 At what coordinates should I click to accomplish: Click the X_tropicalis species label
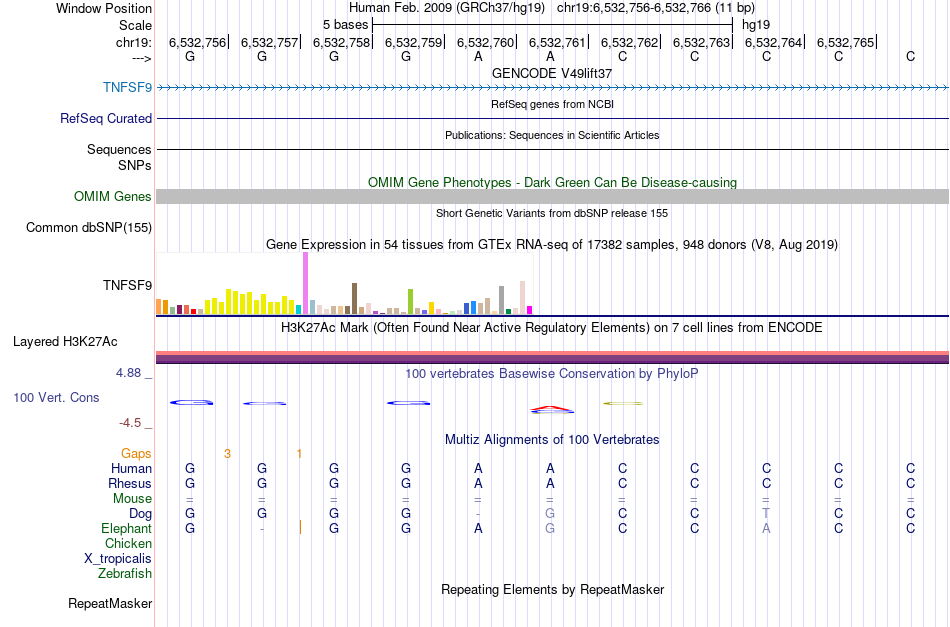pyautogui.click(x=118, y=559)
